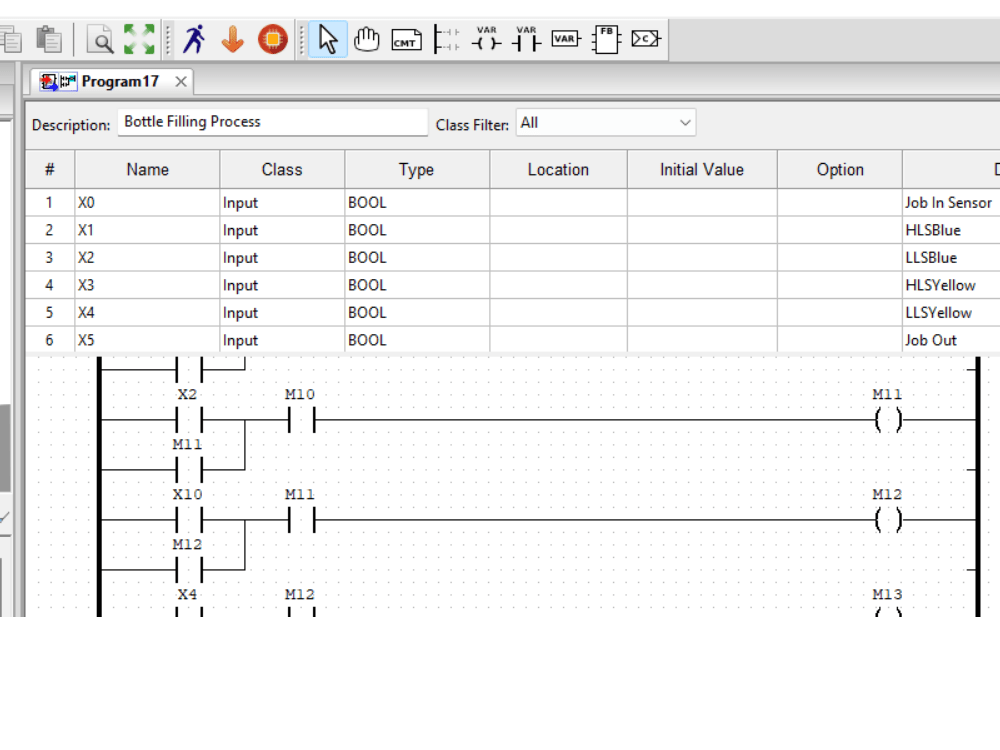Select the instruction box tool
The image size is (1000, 750).
(x=644, y=39)
